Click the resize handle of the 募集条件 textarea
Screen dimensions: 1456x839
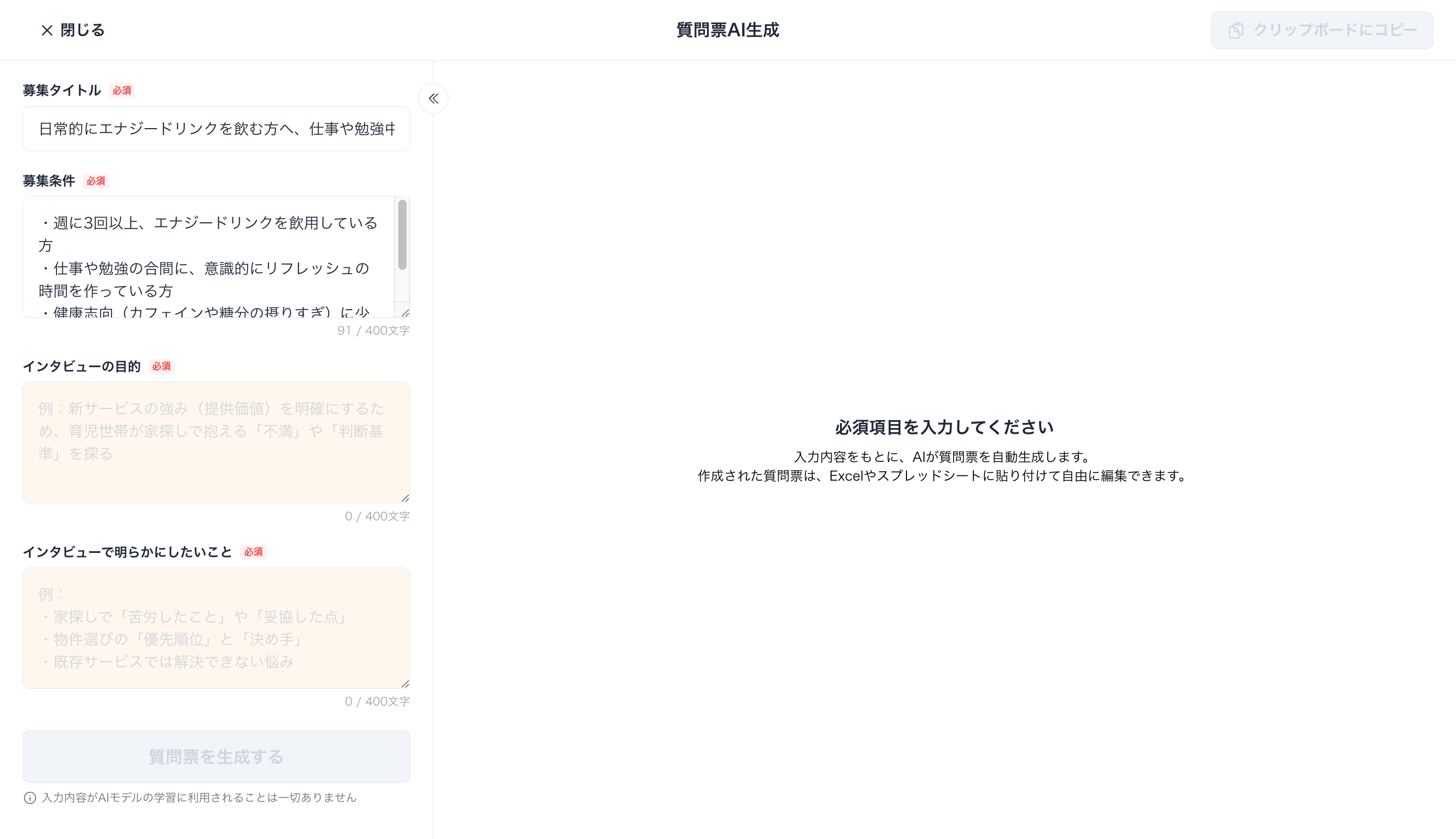(x=405, y=313)
